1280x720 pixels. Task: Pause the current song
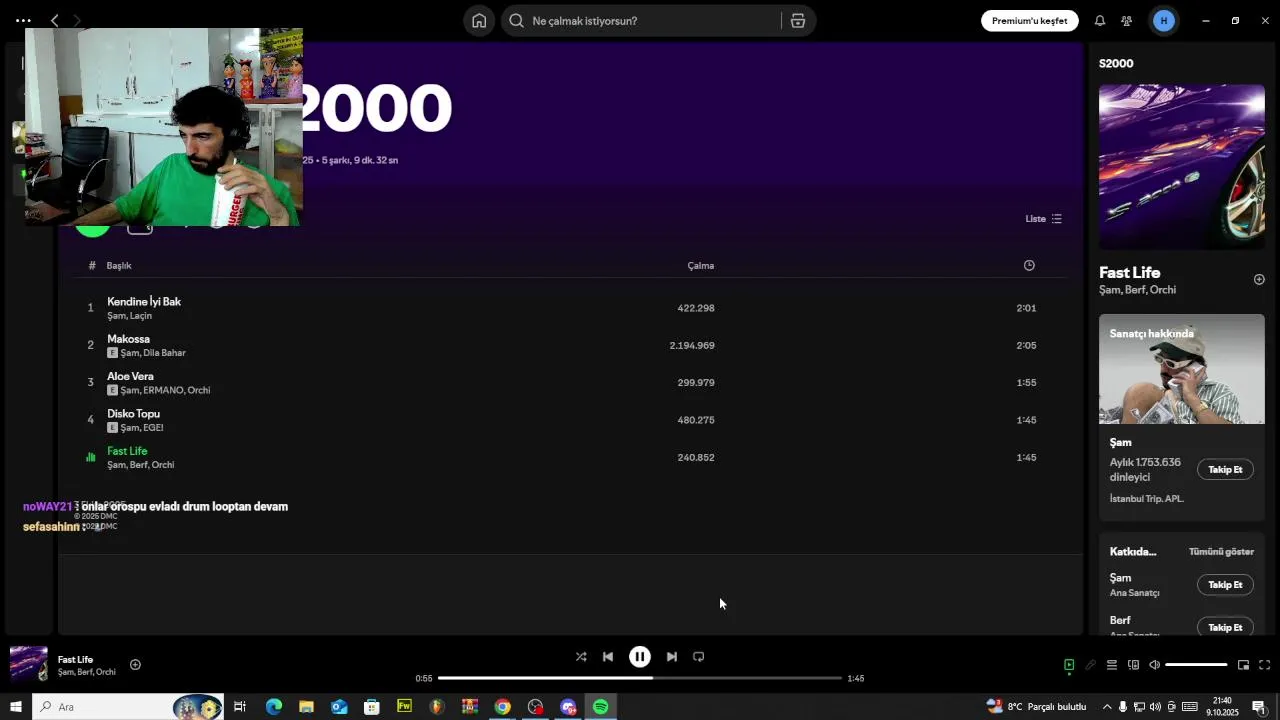coord(640,657)
